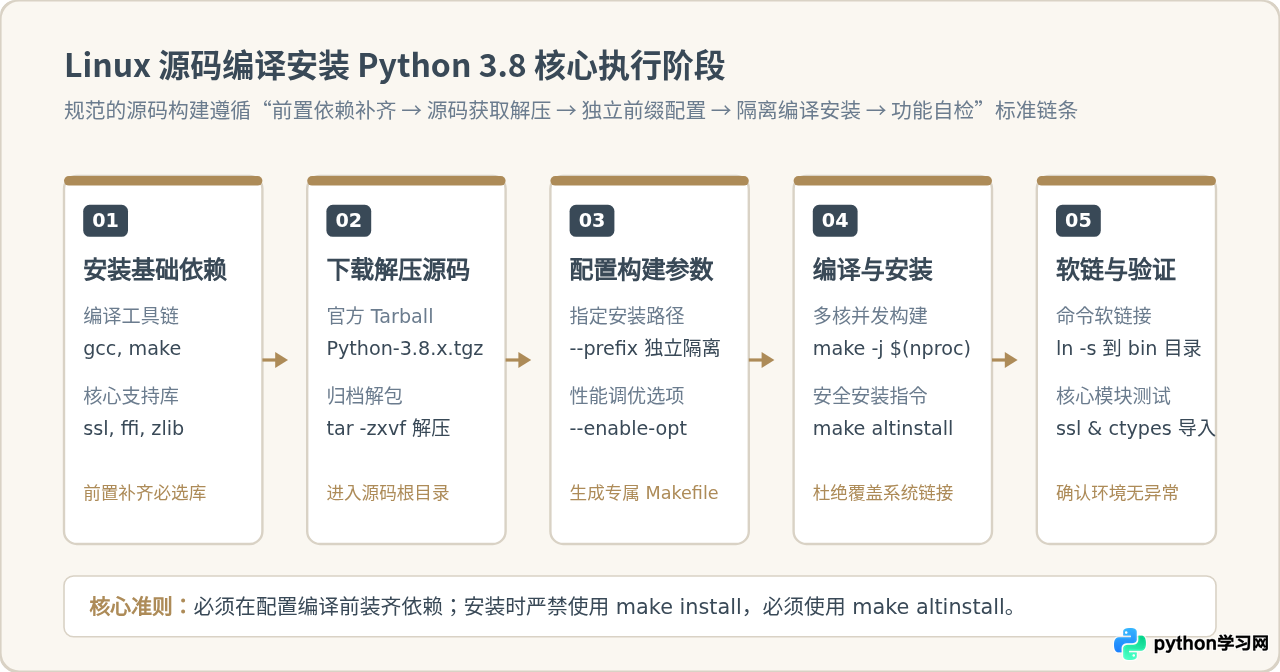The width and height of the screenshot is (1280, 672).
Task: Select the text "Python-3.8.x.tgz"
Action: [x=405, y=349]
